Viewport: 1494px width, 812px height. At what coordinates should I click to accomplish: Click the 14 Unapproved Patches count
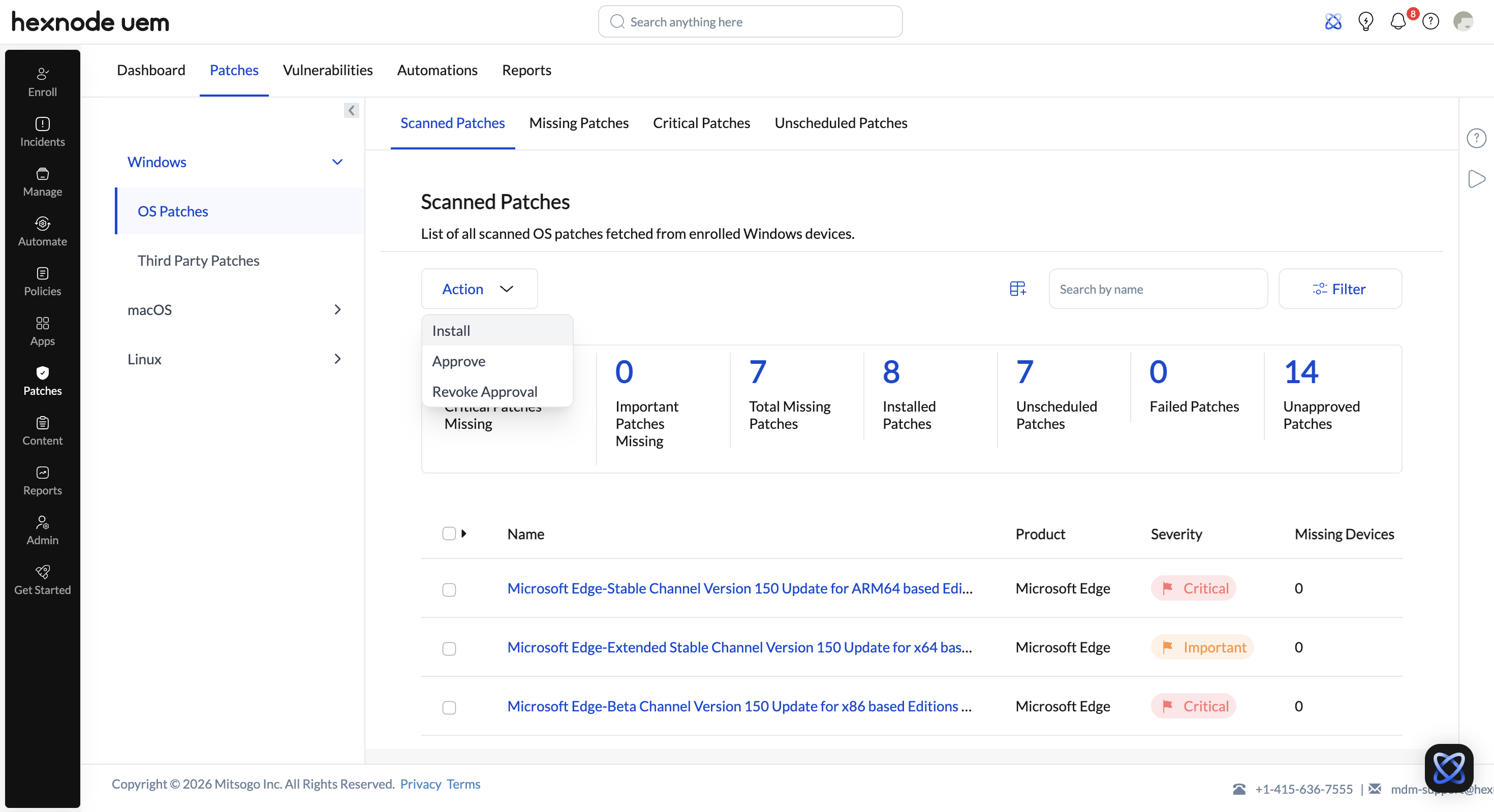(1300, 372)
